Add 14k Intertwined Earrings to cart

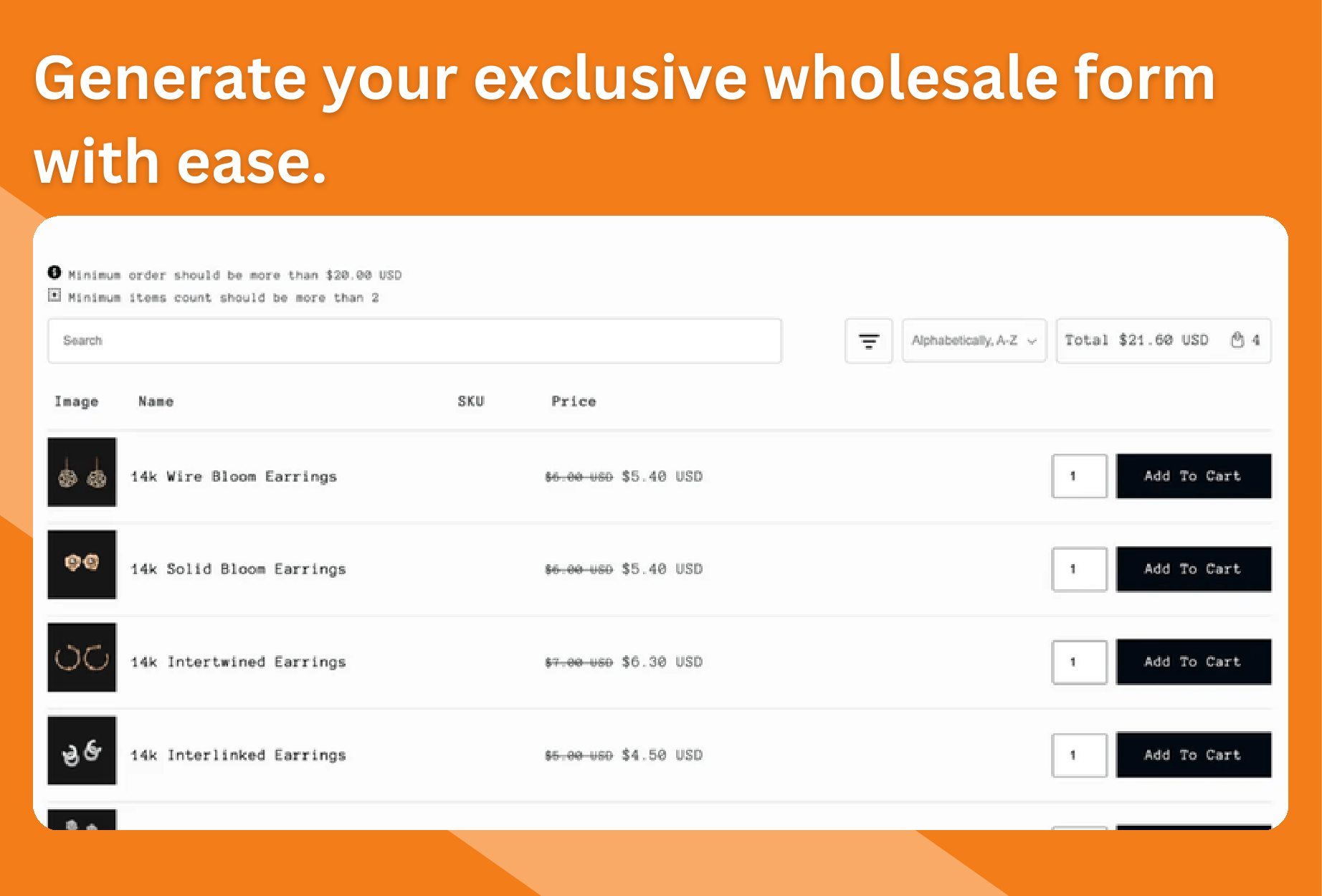[1192, 661]
